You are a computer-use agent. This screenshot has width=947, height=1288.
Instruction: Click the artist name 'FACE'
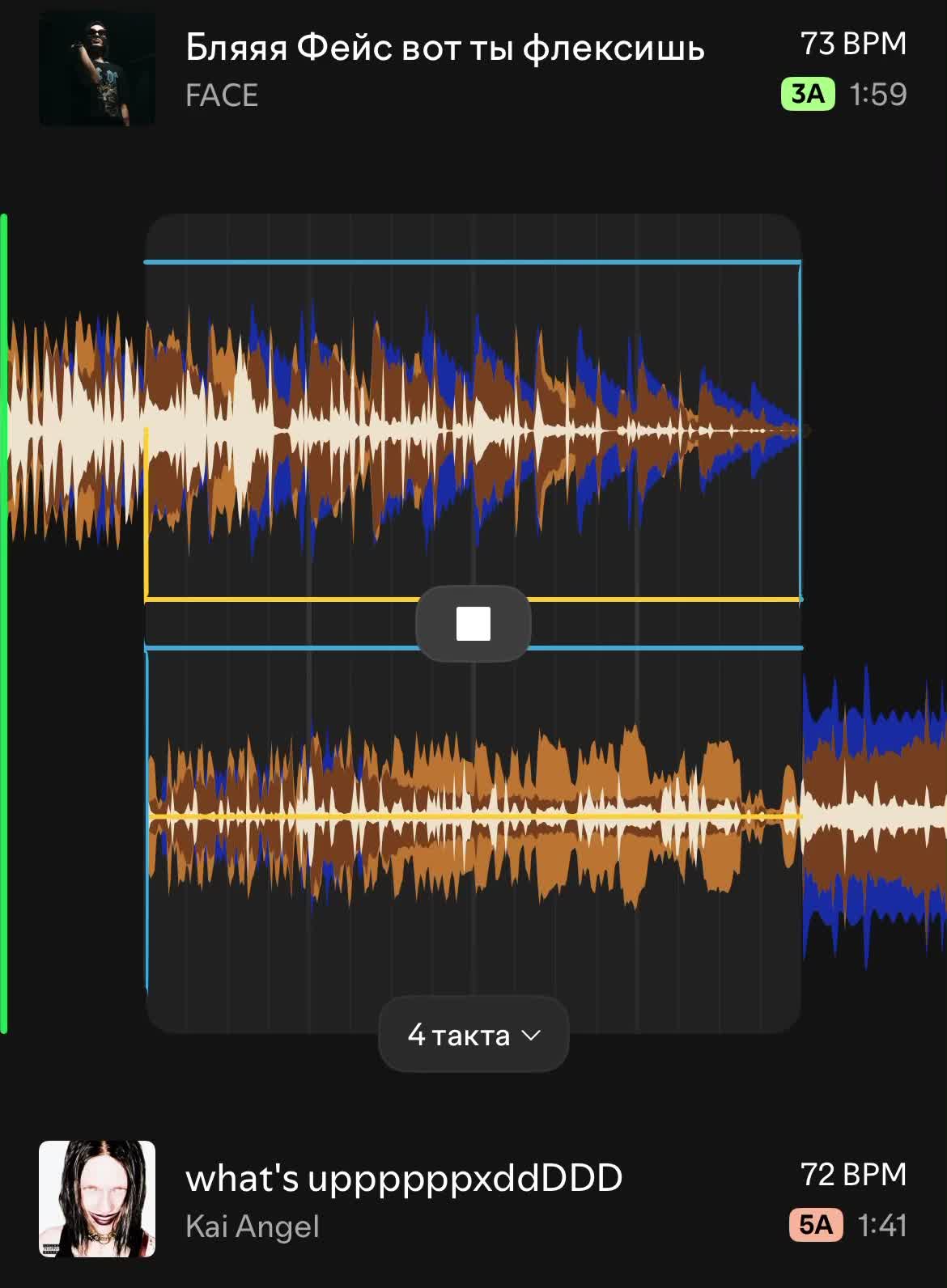pos(222,95)
